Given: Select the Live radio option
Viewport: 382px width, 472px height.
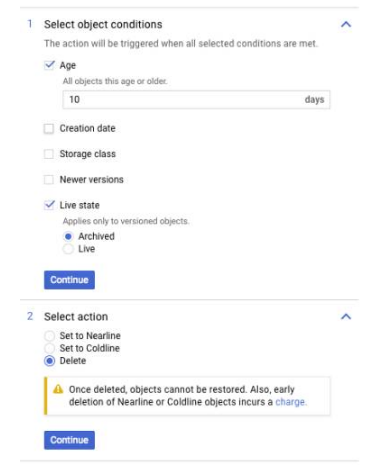Looking at the screenshot, I should [x=68, y=249].
